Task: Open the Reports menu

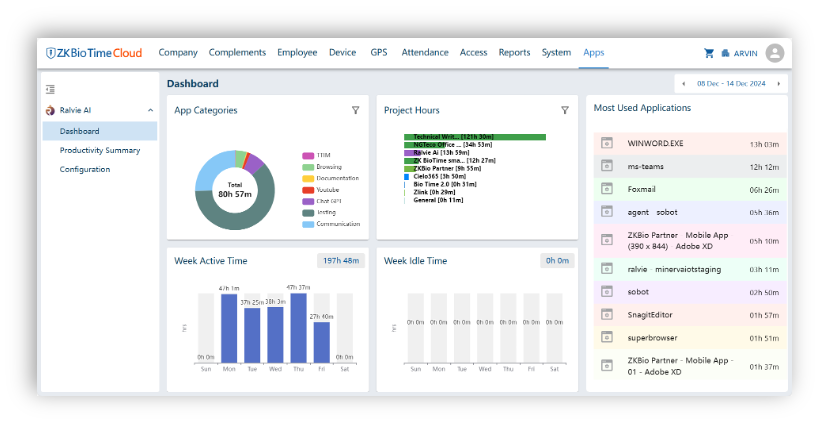Action: [514, 53]
